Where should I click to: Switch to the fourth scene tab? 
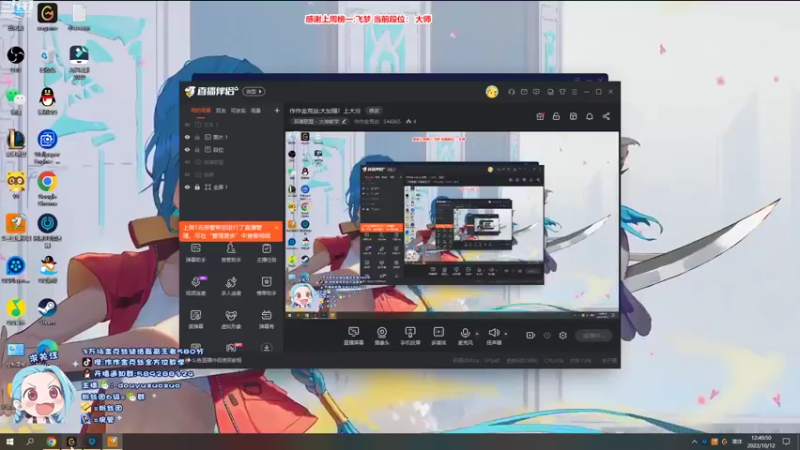(x=256, y=110)
